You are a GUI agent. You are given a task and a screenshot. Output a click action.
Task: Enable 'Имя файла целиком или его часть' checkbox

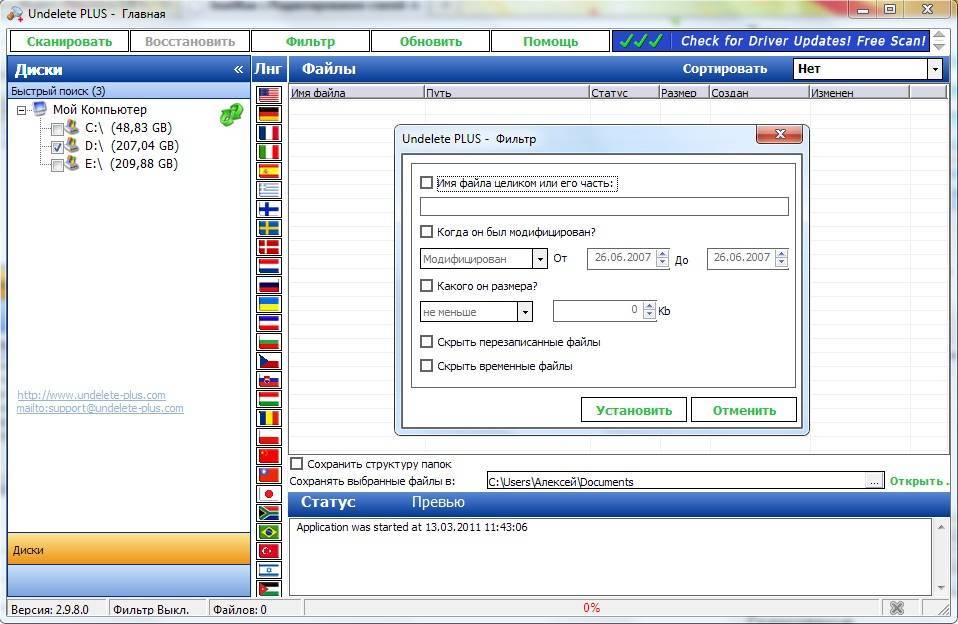(426, 182)
